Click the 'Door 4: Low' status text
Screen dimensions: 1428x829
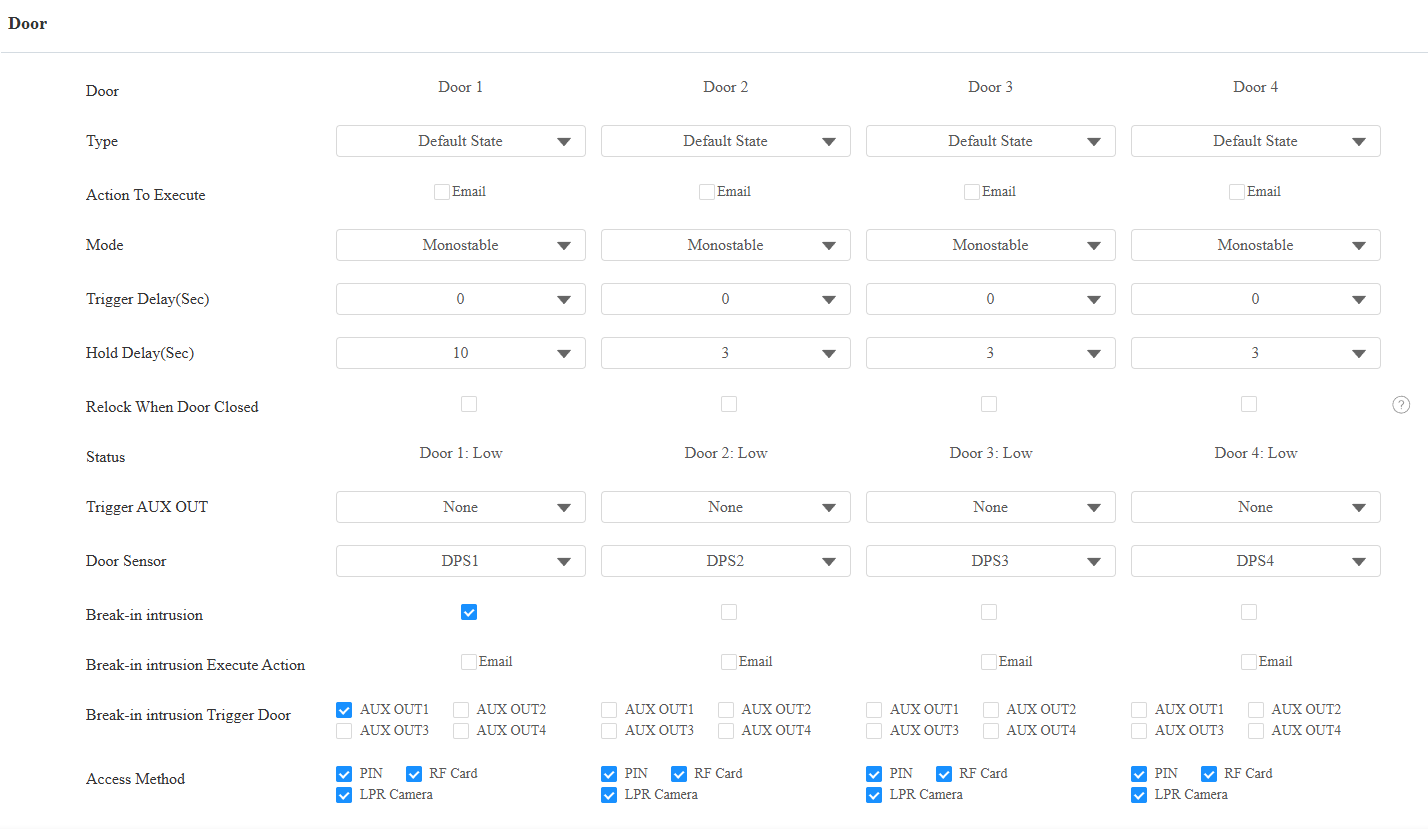point(1256,453)
